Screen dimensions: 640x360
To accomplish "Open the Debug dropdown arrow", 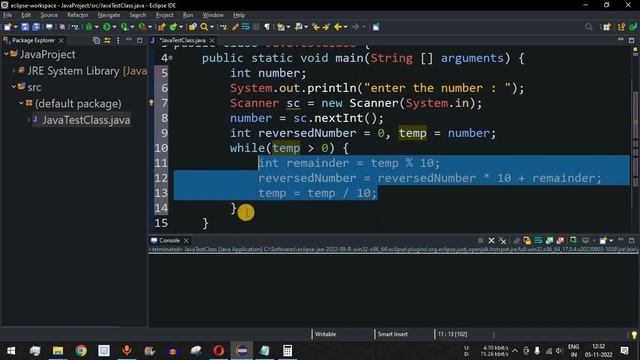I will [97, 27].
